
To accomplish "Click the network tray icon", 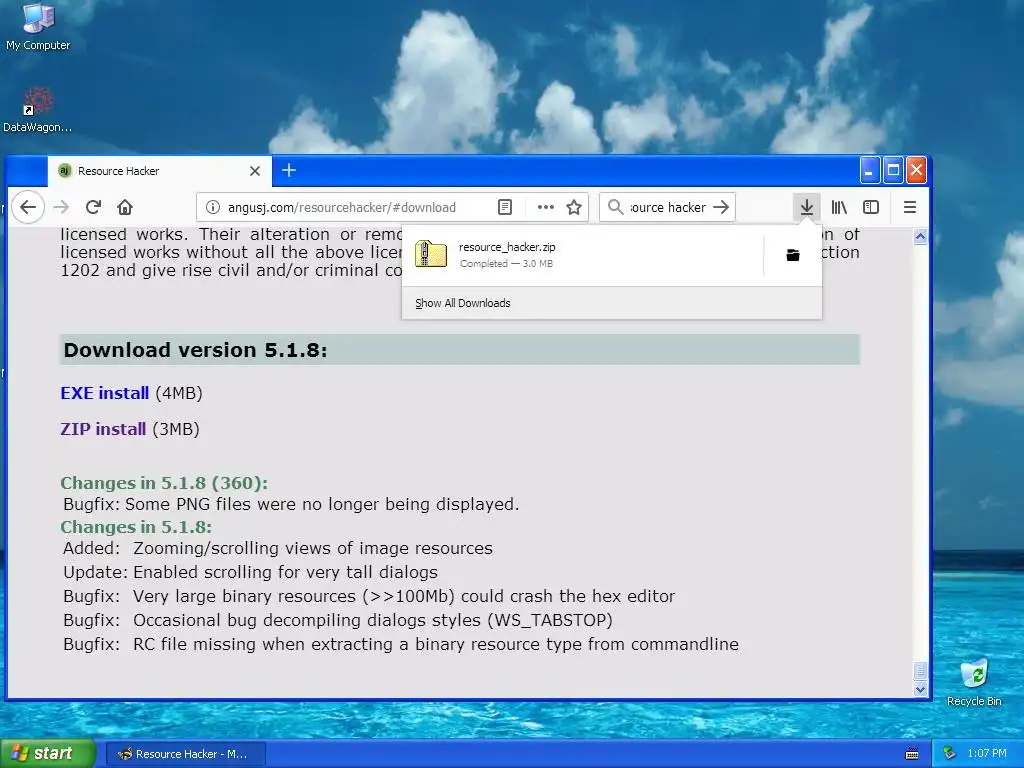I will tap(950, 753).
